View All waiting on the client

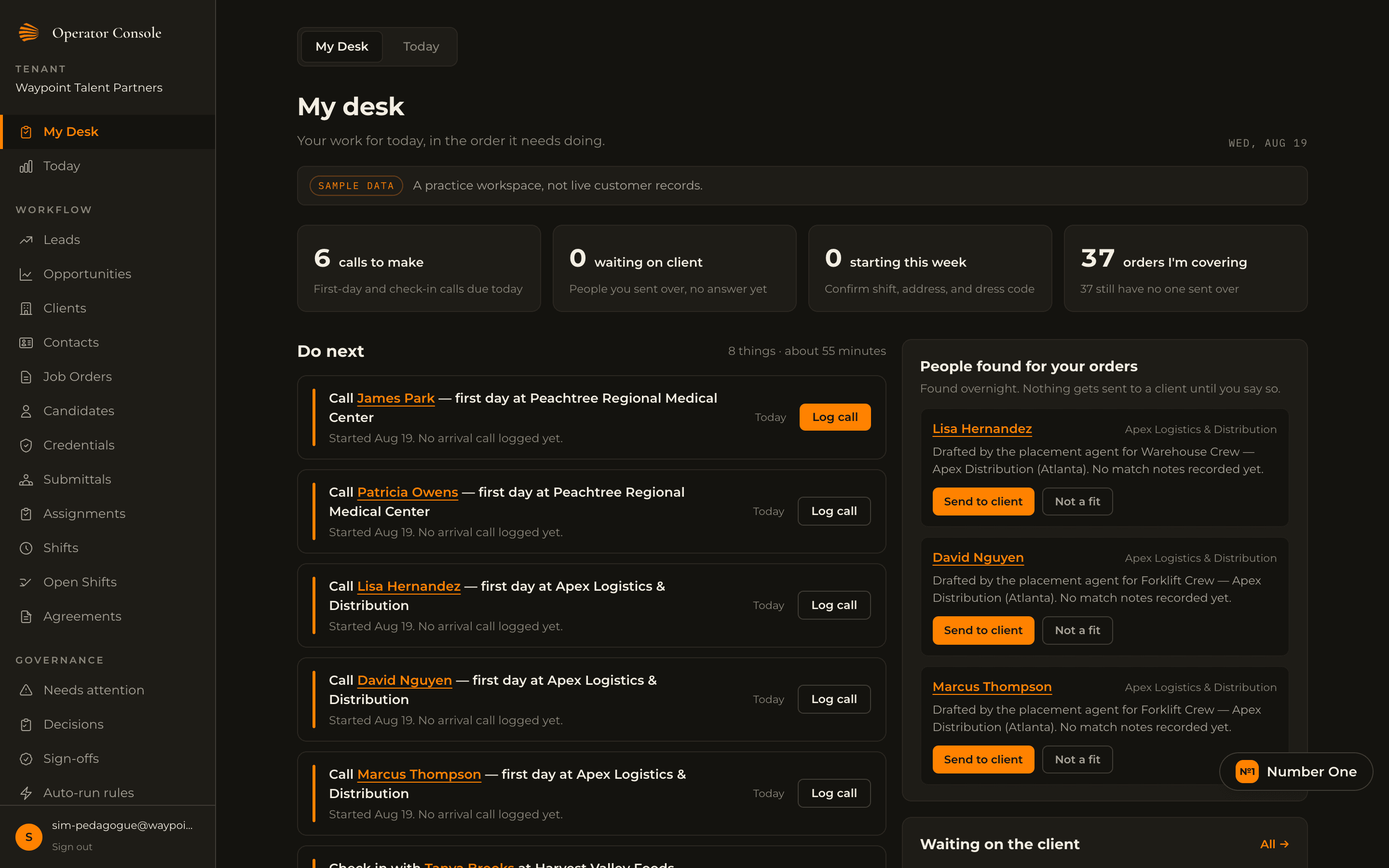tap(1274, 844)
